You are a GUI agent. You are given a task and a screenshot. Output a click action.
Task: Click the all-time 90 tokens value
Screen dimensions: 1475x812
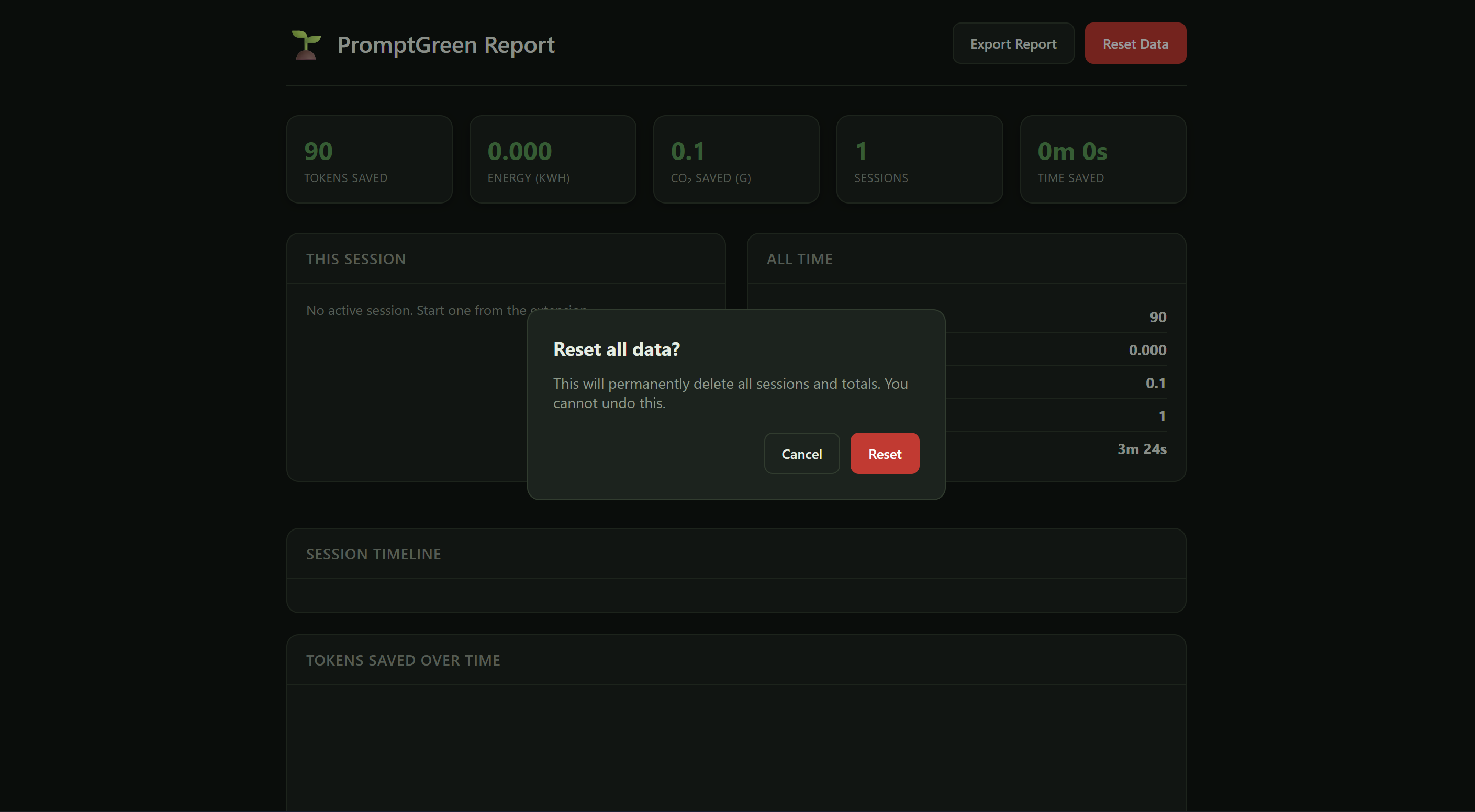click(x=1157, y=317)
